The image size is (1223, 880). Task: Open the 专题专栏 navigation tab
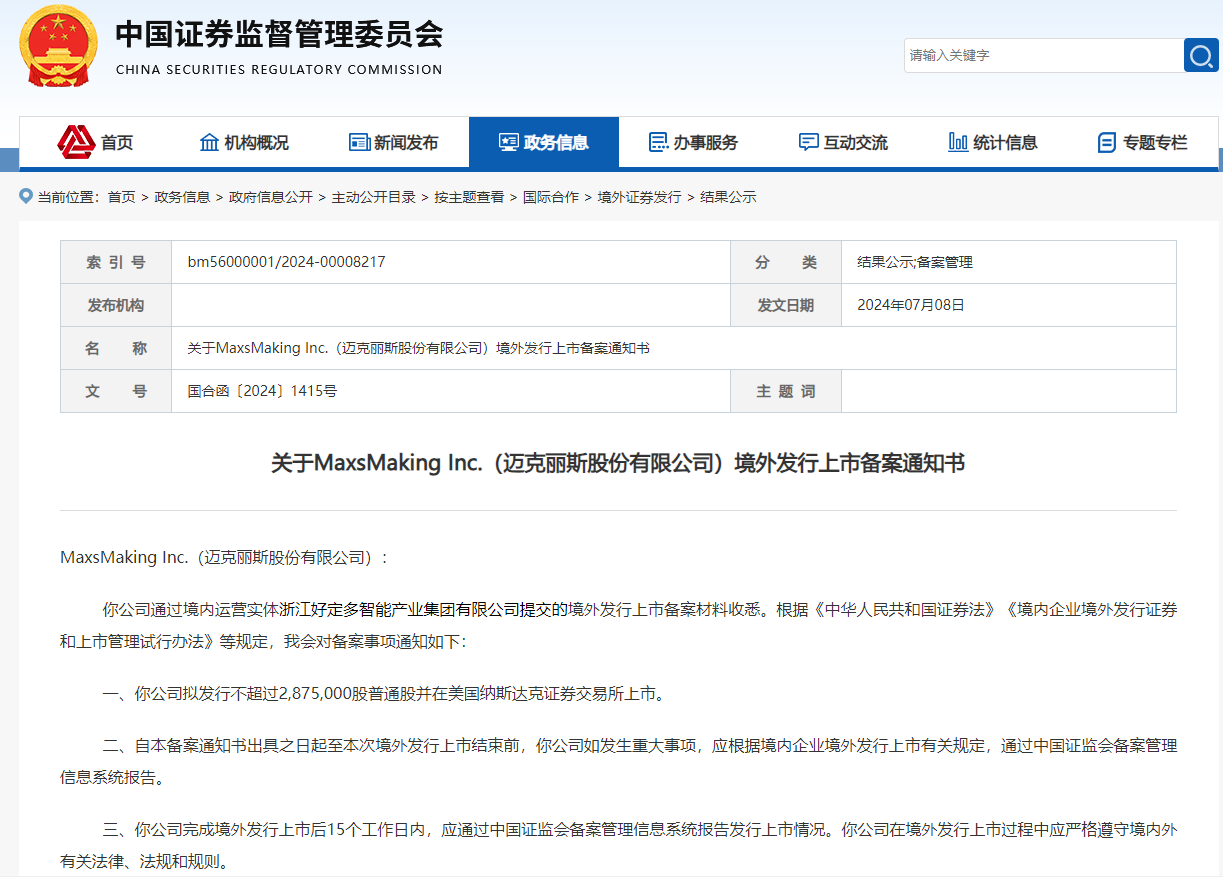[1143, 142]
